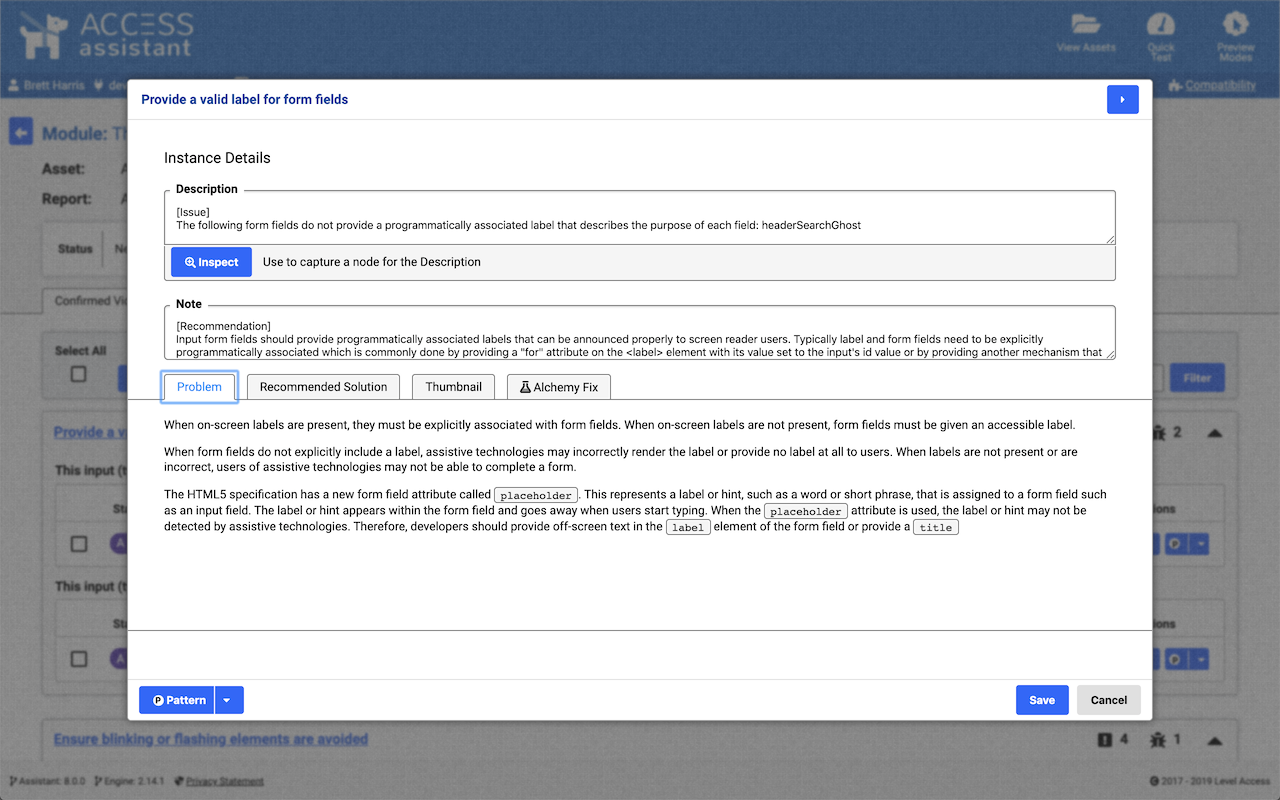Click the bug icon showing count 2
Image resolution: width=1280 pixels, height=800 pixels.
1159,433
